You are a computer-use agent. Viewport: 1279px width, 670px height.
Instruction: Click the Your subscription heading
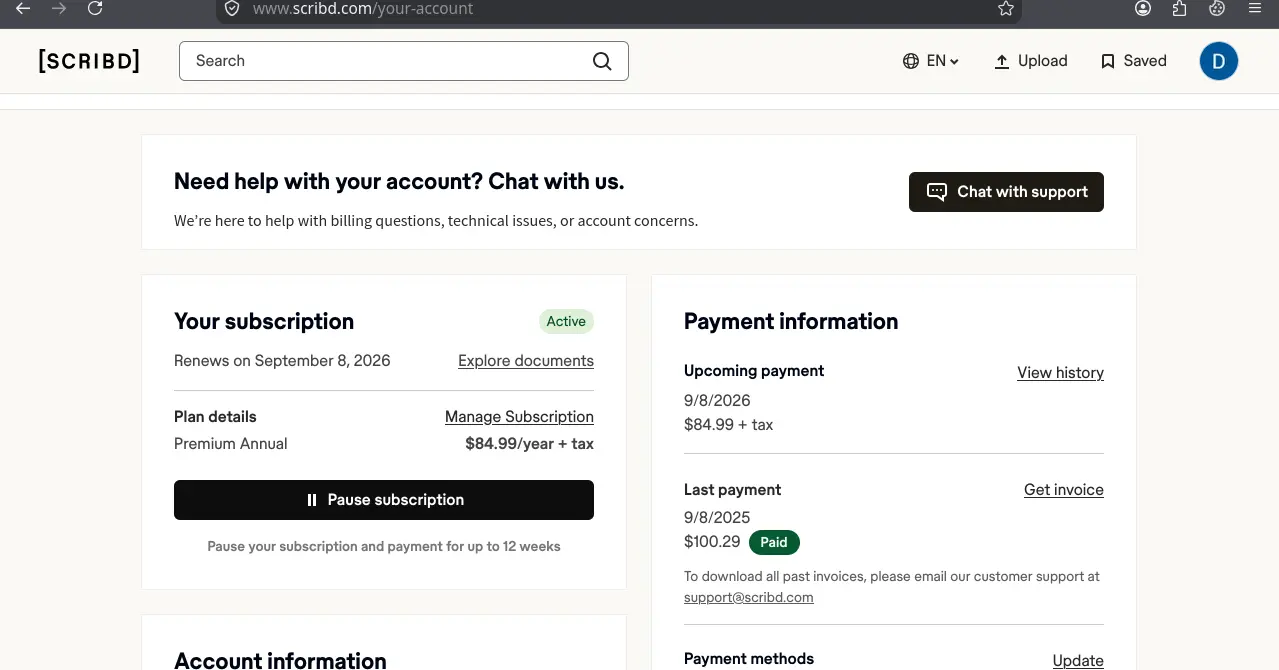tap(264, 322)
